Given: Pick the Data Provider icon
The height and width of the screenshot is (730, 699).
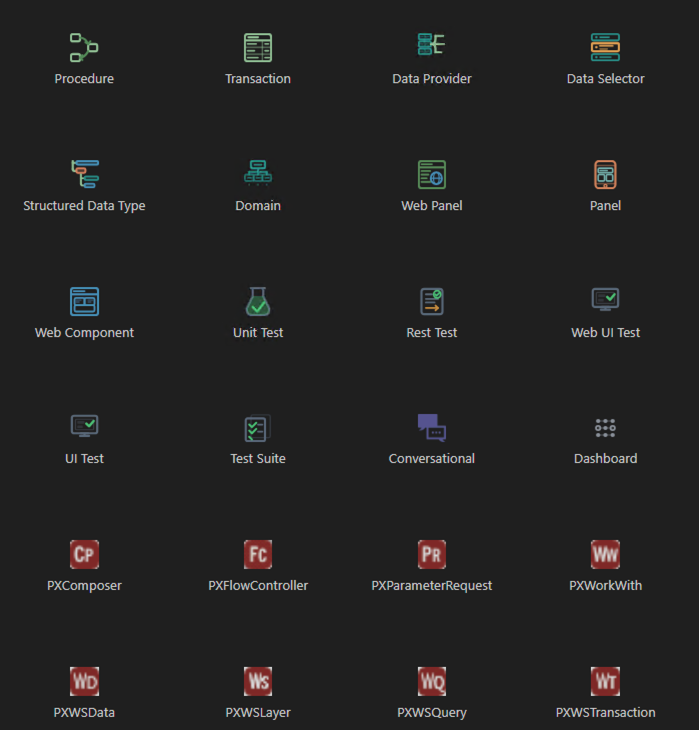Looking at the screenshot, I should tap(432, 44).
